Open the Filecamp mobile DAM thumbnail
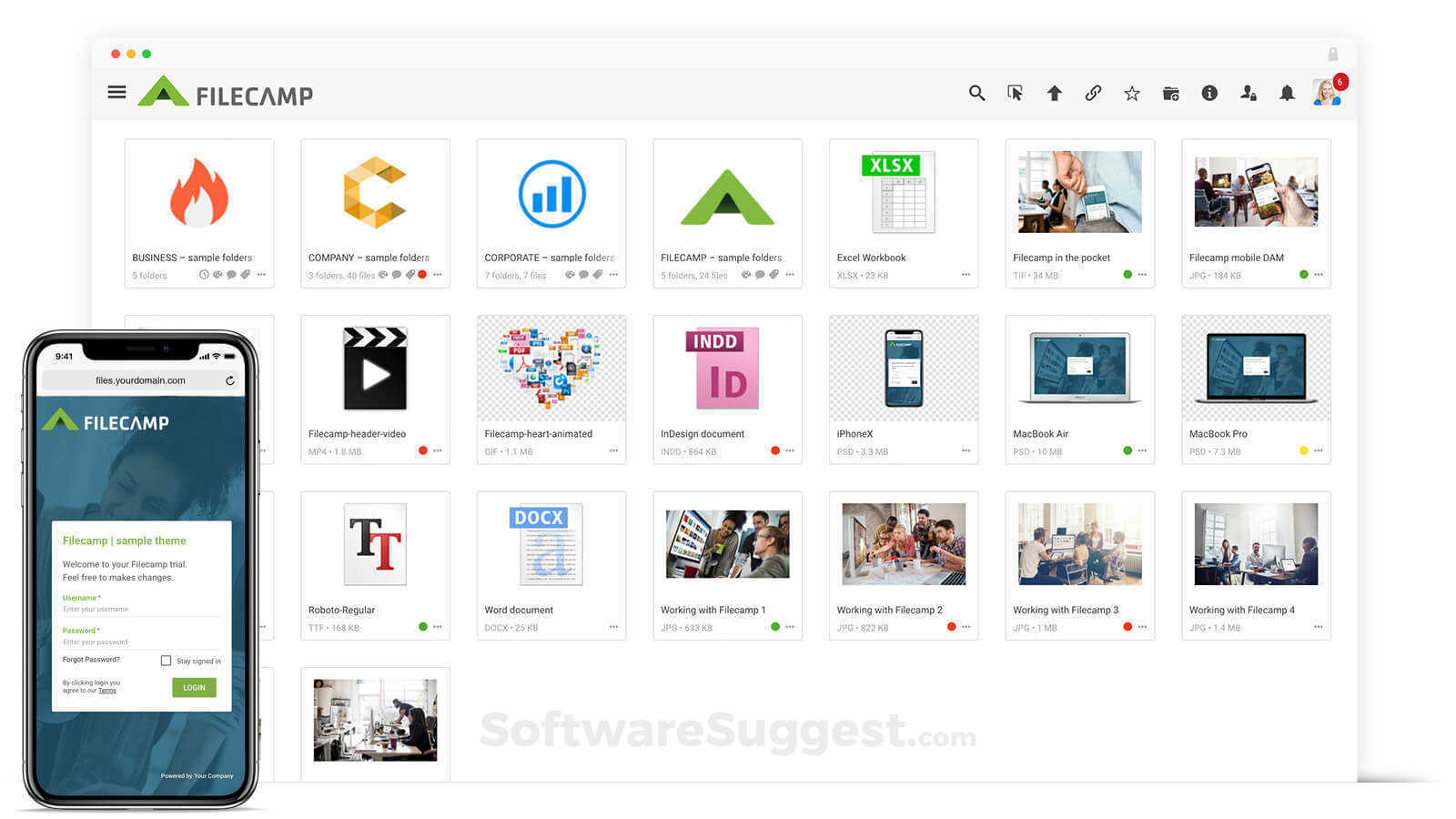This screenshot has height=819, width=1456. pos(1256,192)
